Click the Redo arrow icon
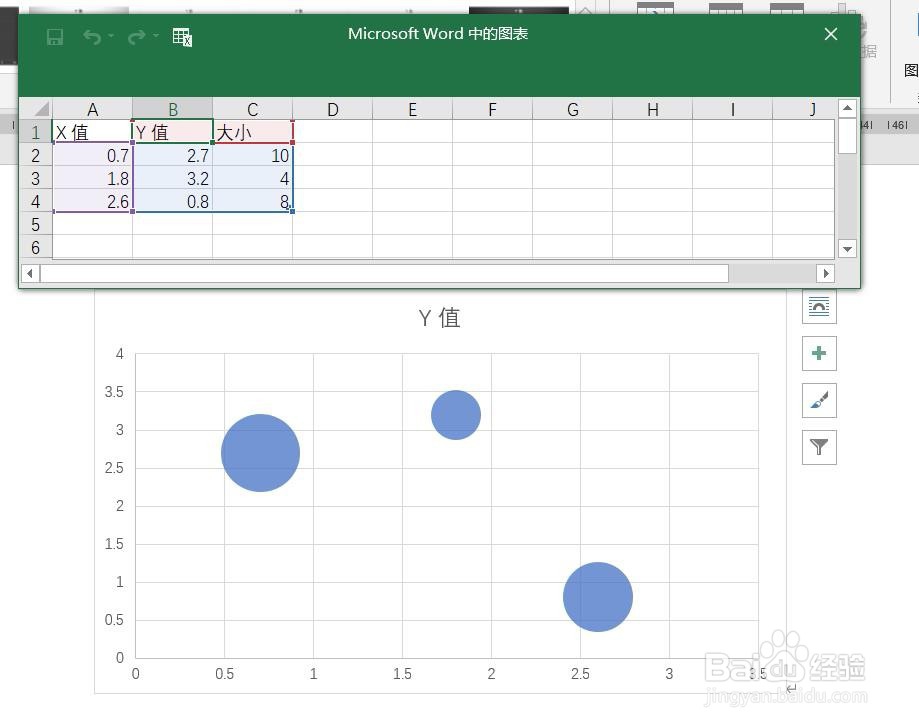919x728 pixels. pos(136,37)
